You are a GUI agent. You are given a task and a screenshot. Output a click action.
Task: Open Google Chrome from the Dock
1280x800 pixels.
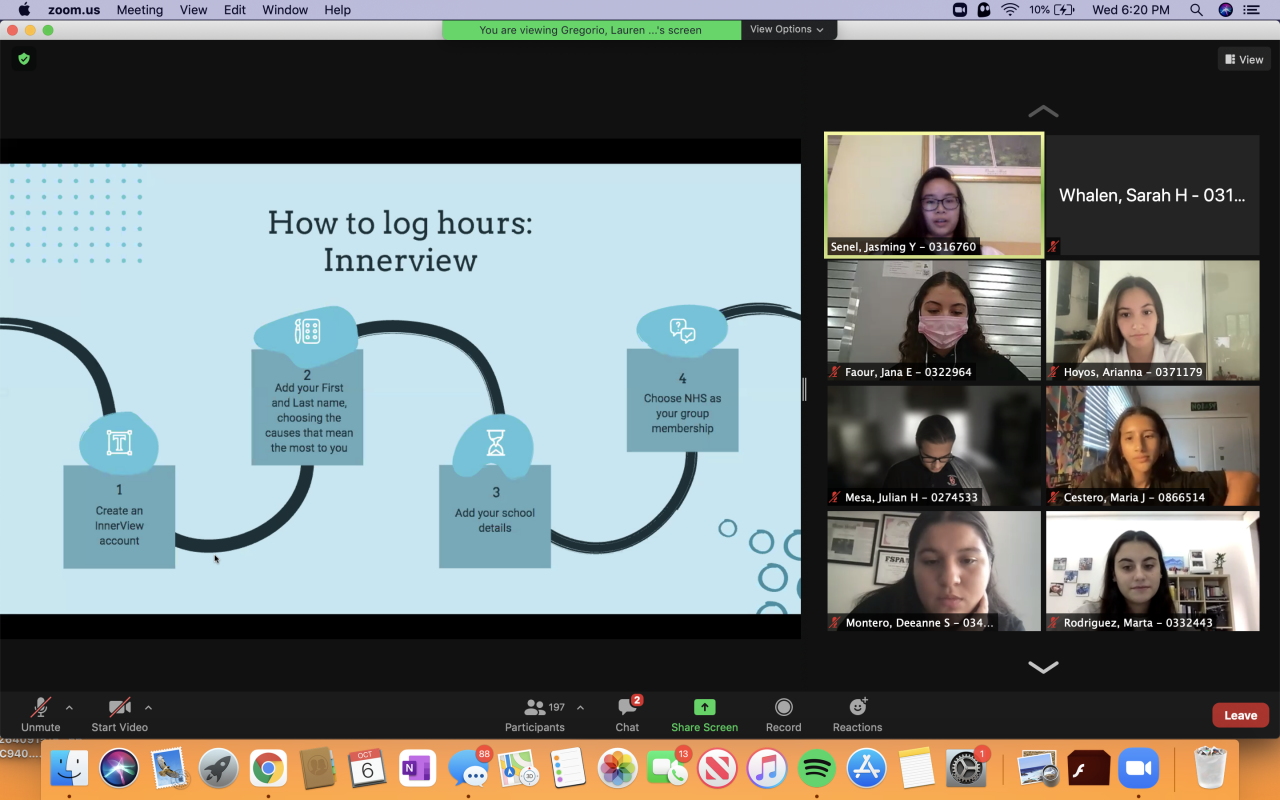coord(268,768)
